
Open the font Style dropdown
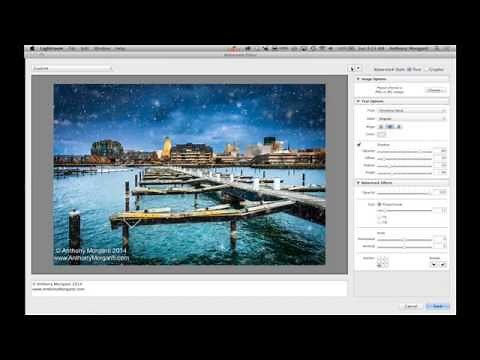pyautogui.click(x=412, y=119)
